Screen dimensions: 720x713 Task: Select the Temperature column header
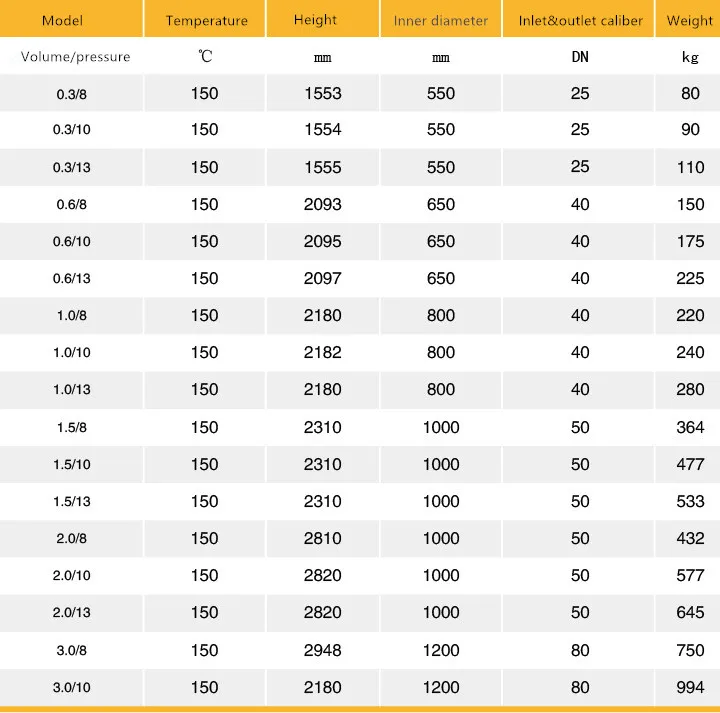206,21
